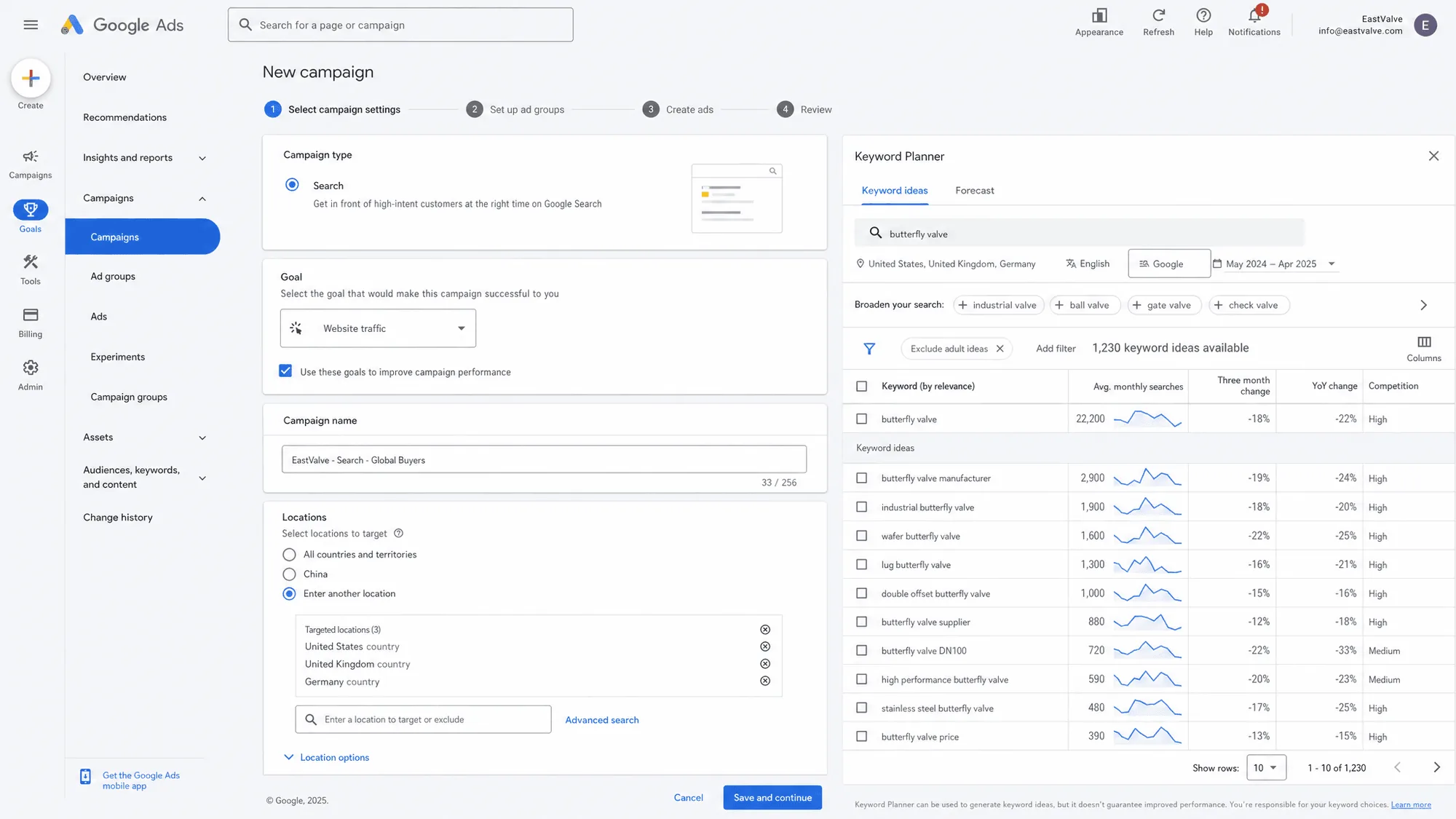The width and height of the screenshot is (1456, 819).
Task: Uncheck Use these goals to improve performance
Action: [x=285, y=371]
